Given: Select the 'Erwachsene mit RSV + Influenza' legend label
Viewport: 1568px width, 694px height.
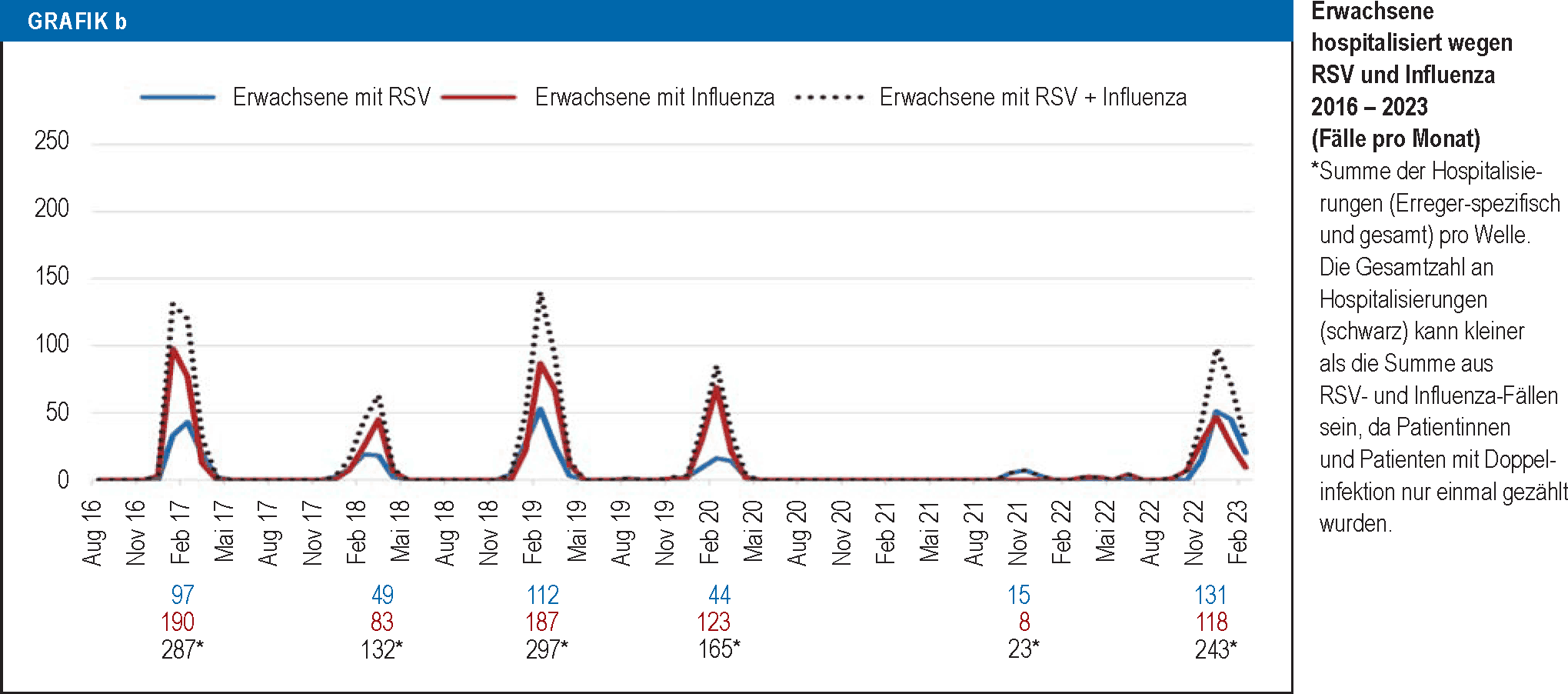Looking at the screenshot, I should 1032,98.
